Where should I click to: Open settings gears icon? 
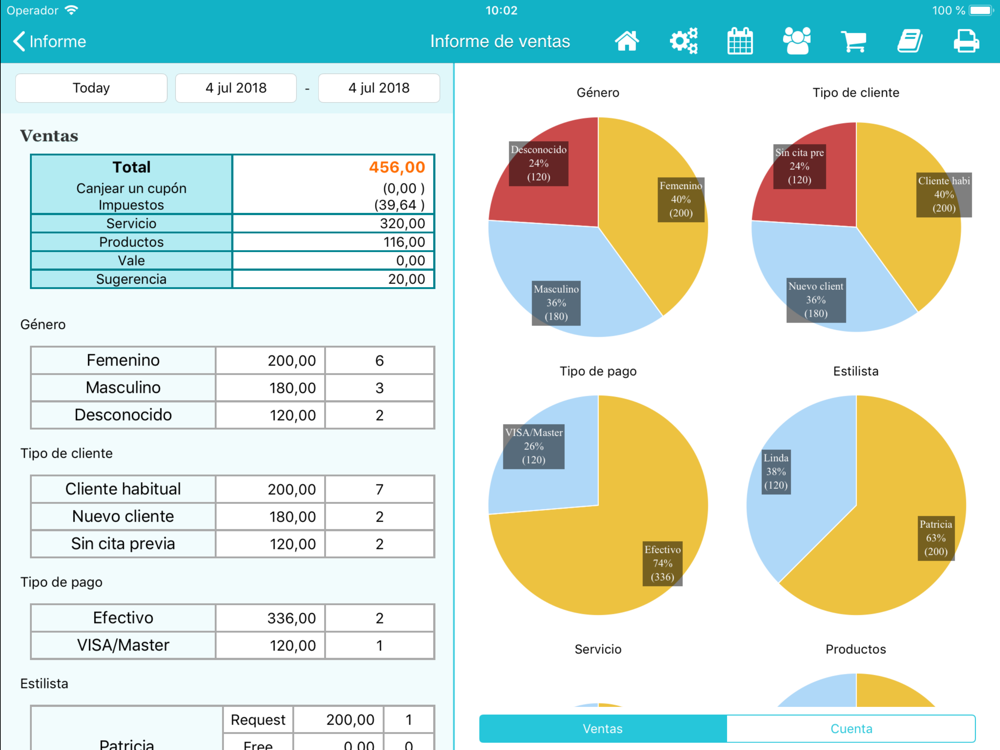click(x=684, y=41)
